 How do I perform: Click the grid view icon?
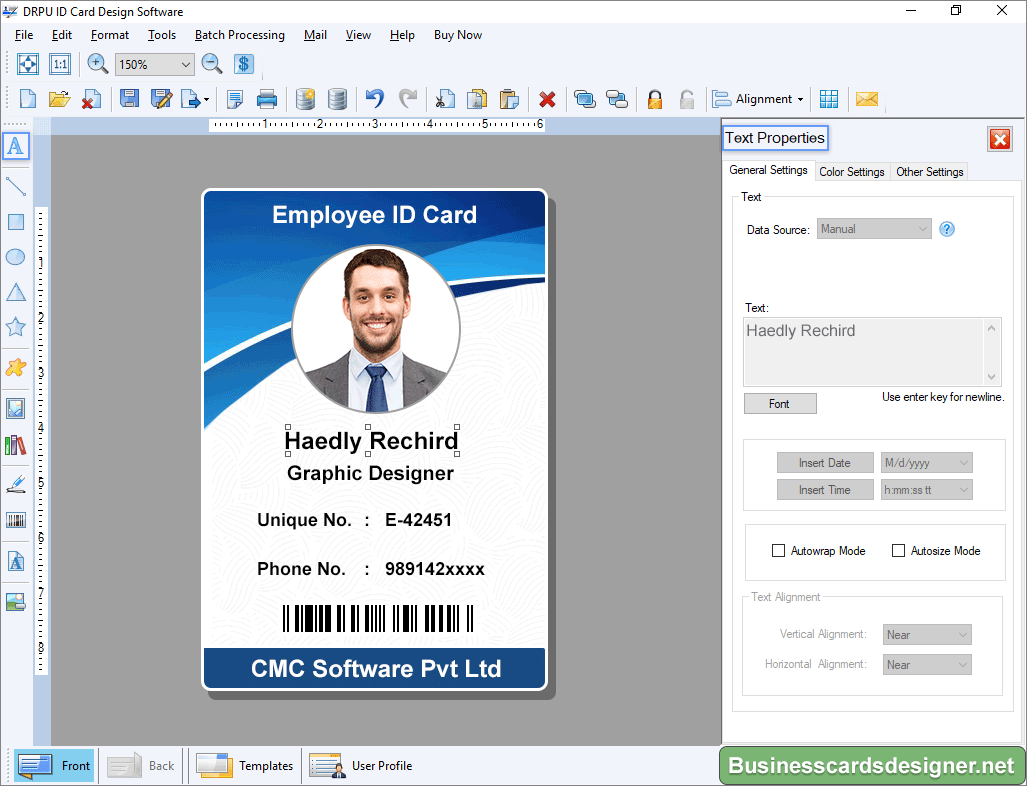(x=829, y=99)
